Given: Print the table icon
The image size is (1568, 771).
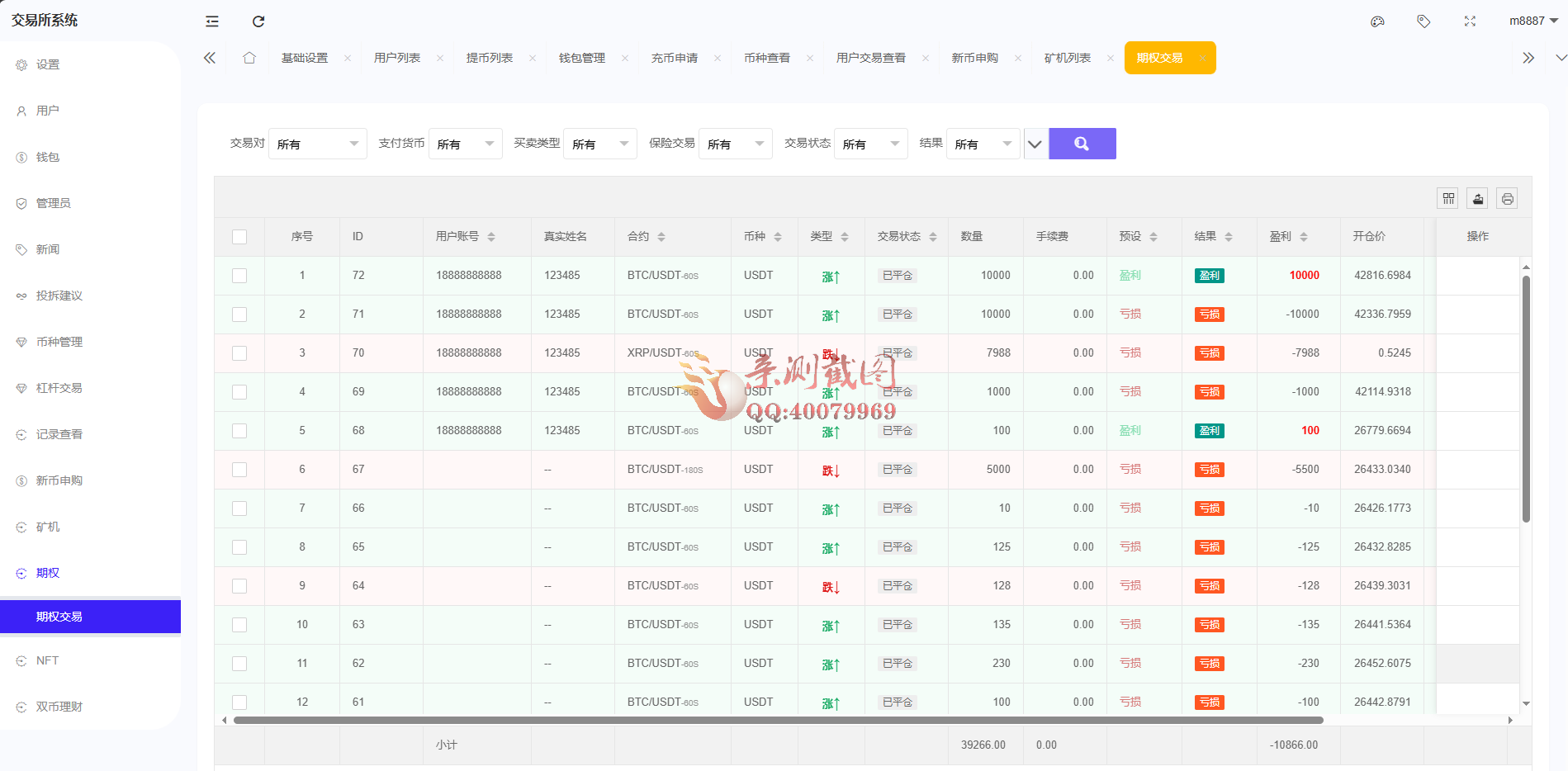Looking at the screenshot, I should (x=1508, y=198).
